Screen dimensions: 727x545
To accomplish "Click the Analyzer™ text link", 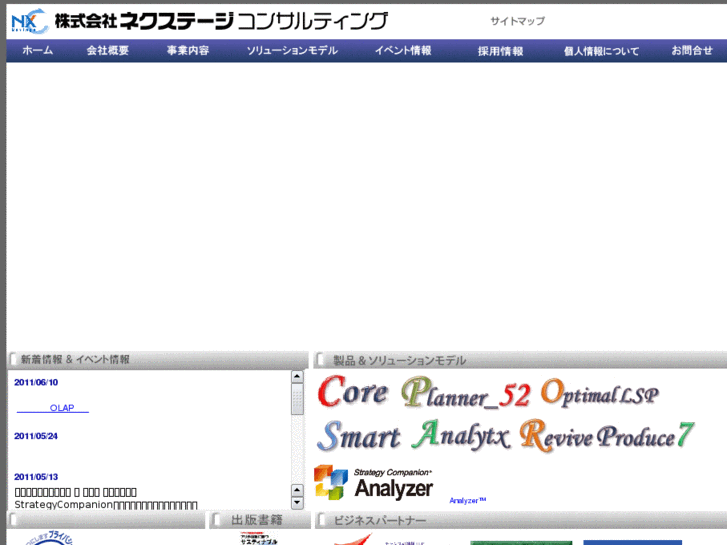I will 467,500.
